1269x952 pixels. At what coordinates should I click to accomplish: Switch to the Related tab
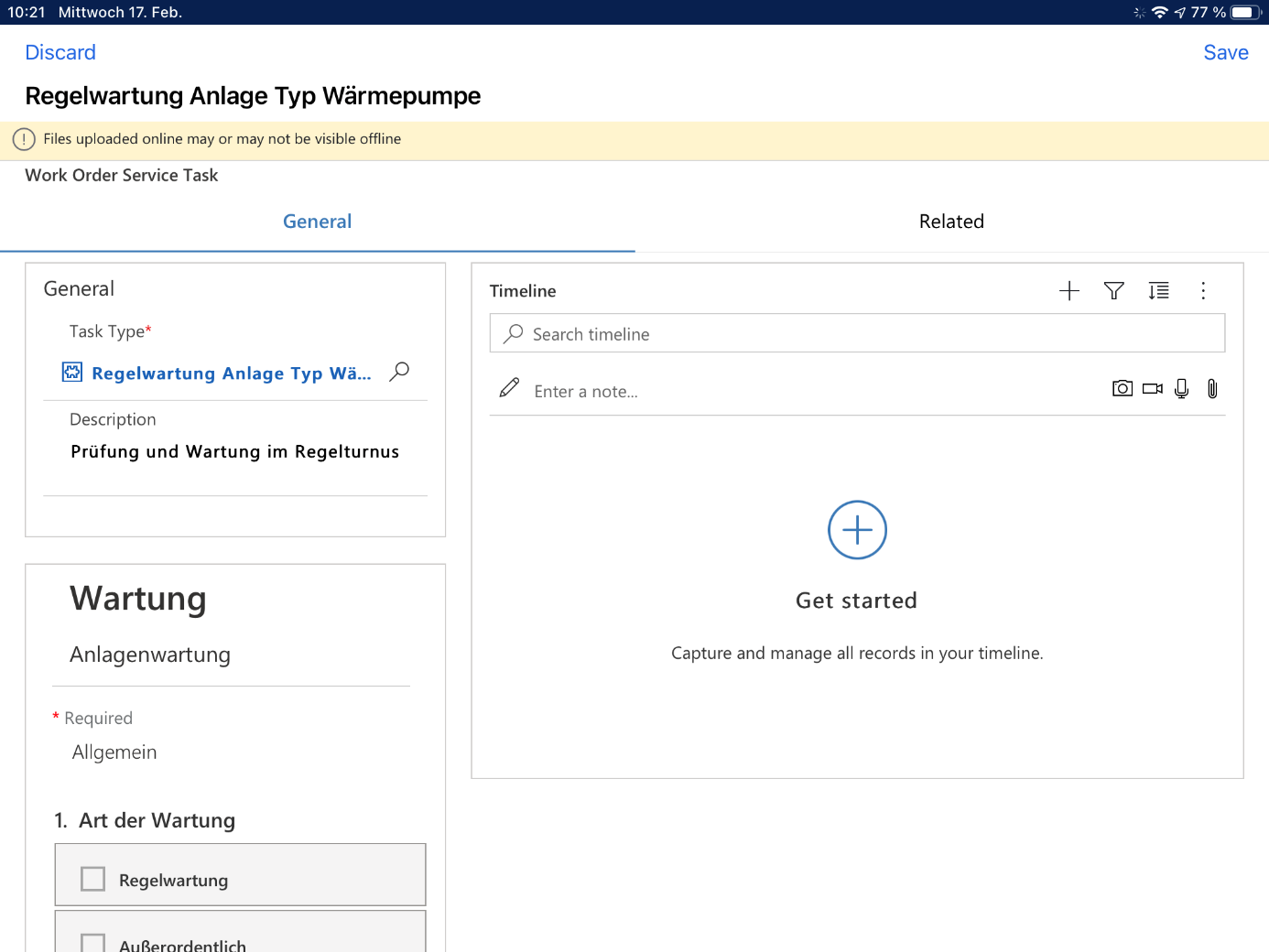[951, 222]
